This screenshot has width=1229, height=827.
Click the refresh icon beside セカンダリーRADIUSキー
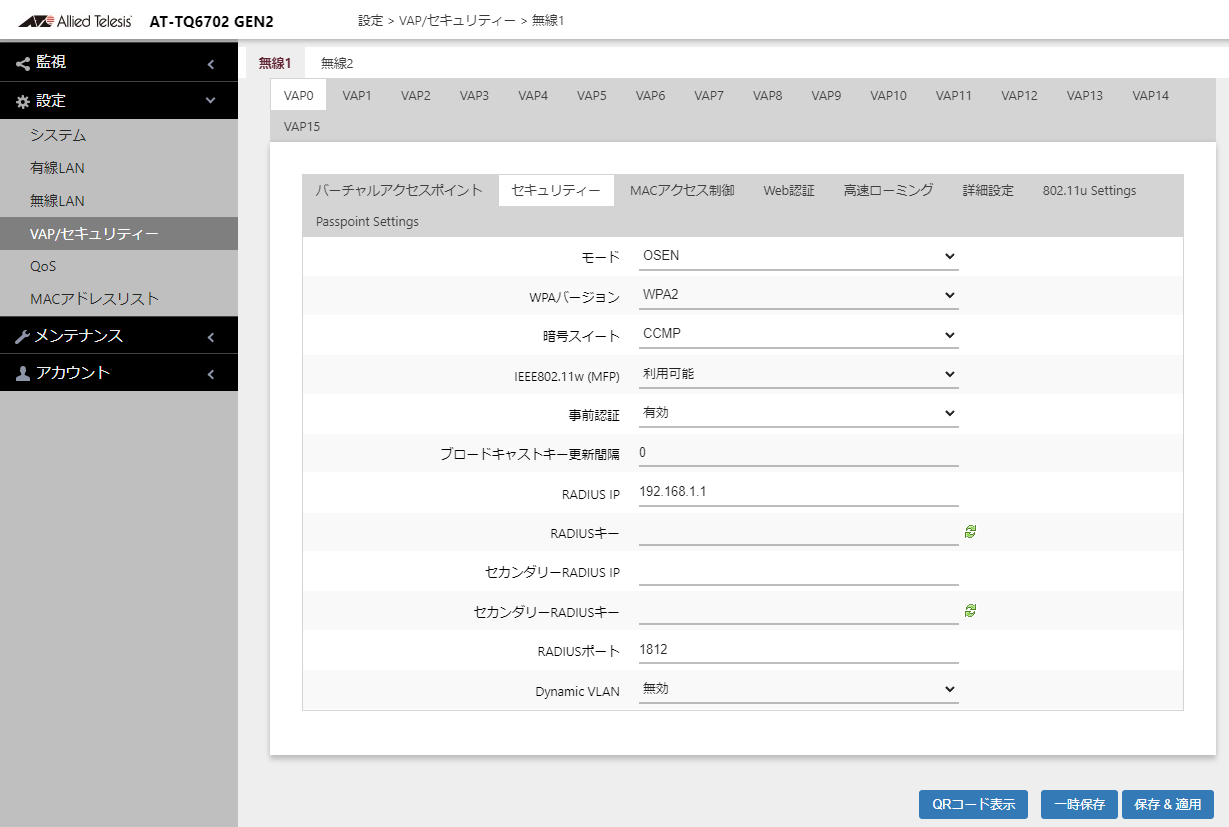970,610
